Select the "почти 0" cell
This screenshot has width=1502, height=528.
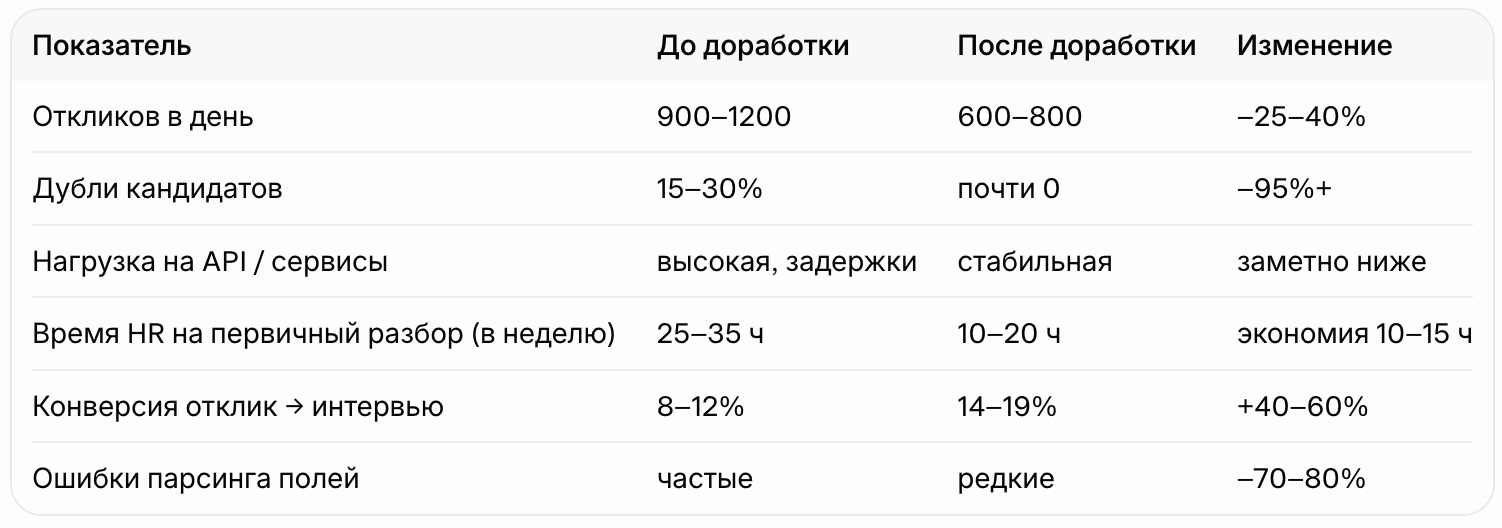[x=1008, y=189]
